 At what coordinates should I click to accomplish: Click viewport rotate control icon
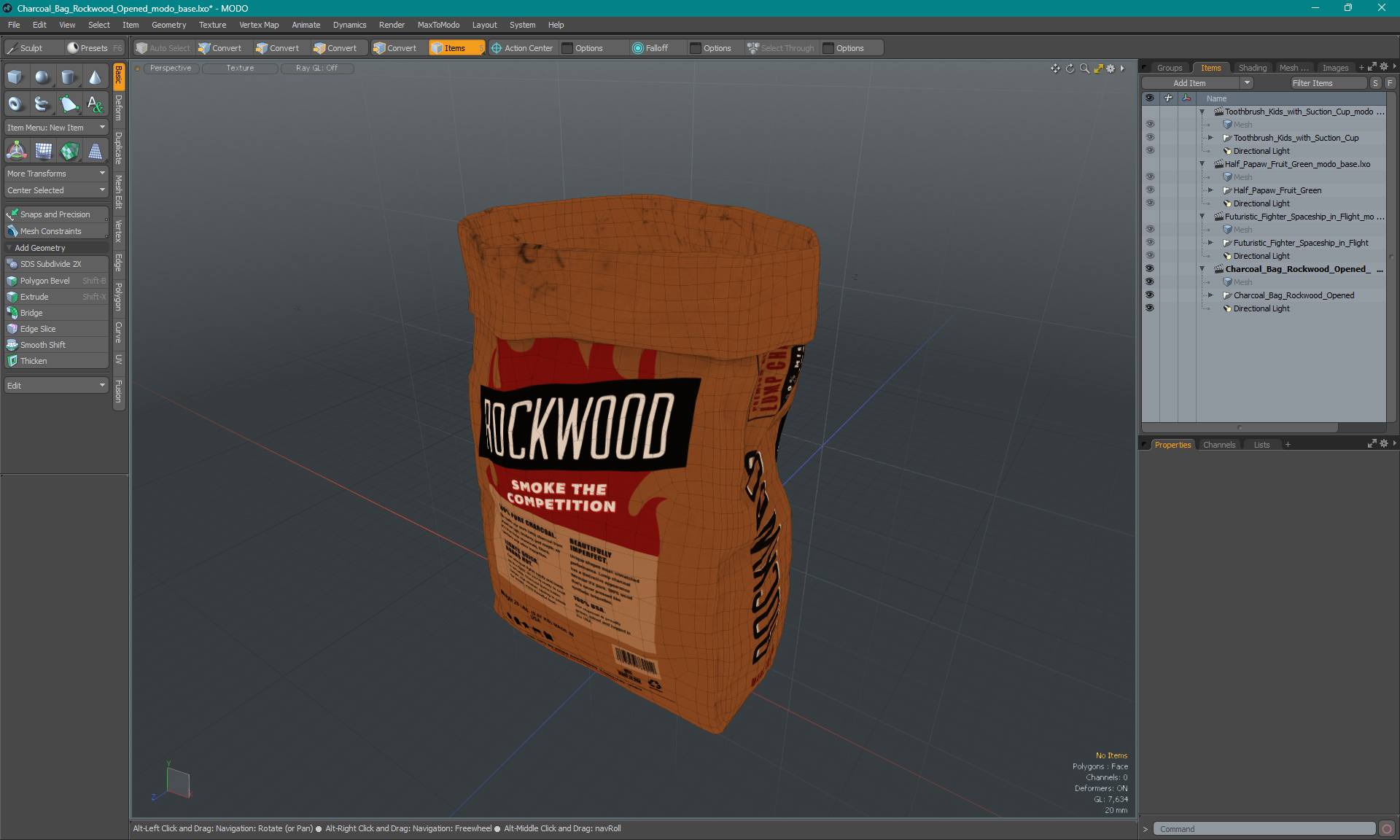pyautogui.click(x=1070, y=69)
